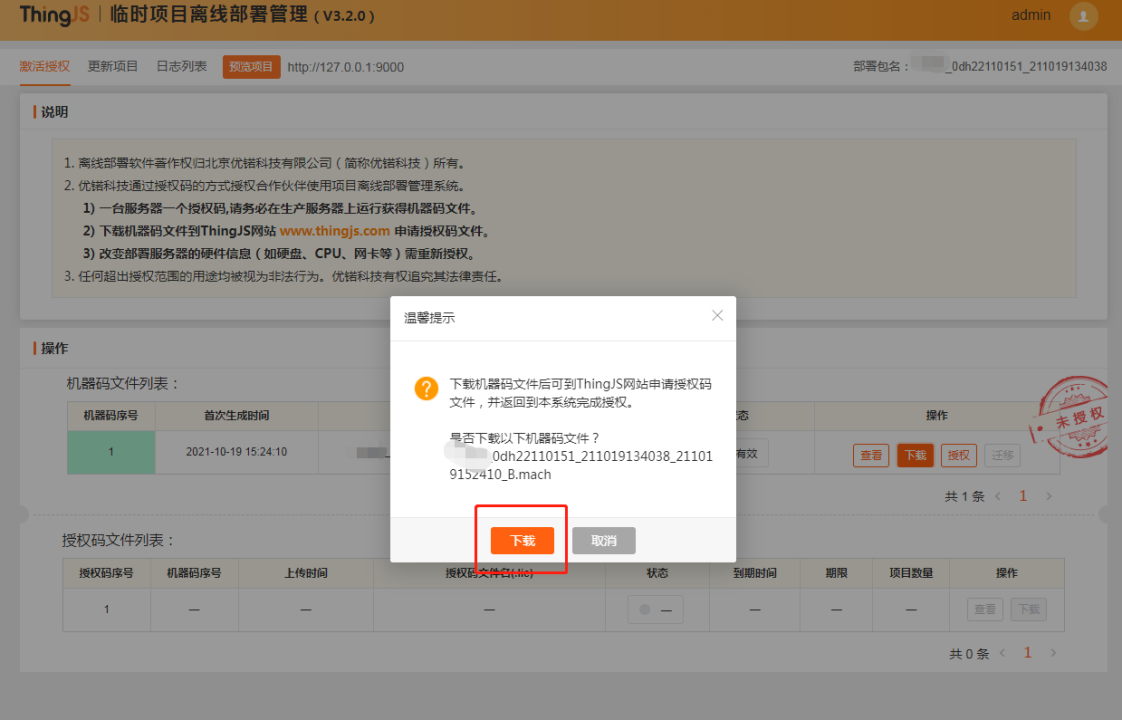The height and width of the screenshot is (720, 1122).
Task: Click the next-page arrow under machine code list
Action: click(x=1048, y=495)
